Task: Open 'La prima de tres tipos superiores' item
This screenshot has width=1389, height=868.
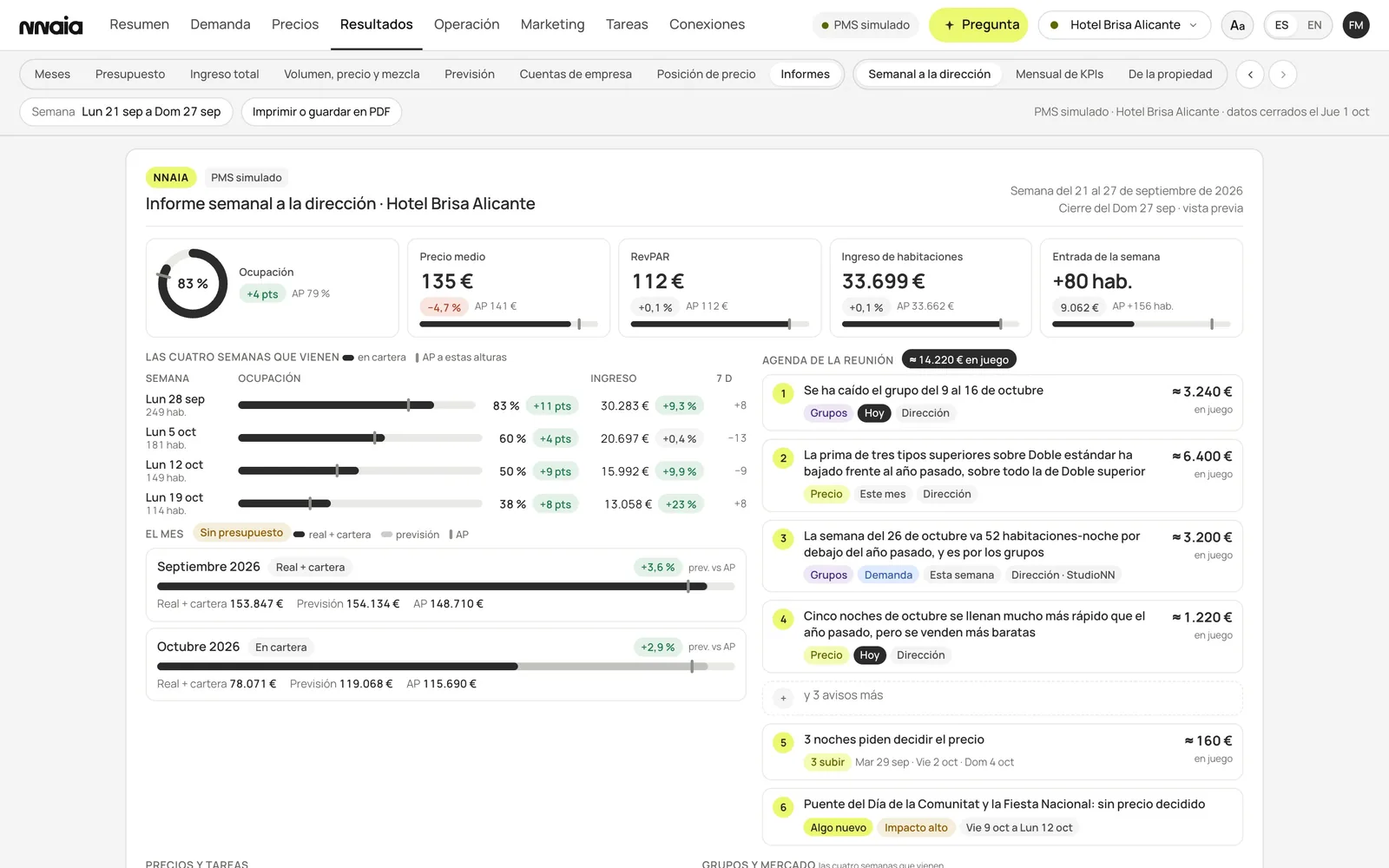Action: tap(1002, 476)
